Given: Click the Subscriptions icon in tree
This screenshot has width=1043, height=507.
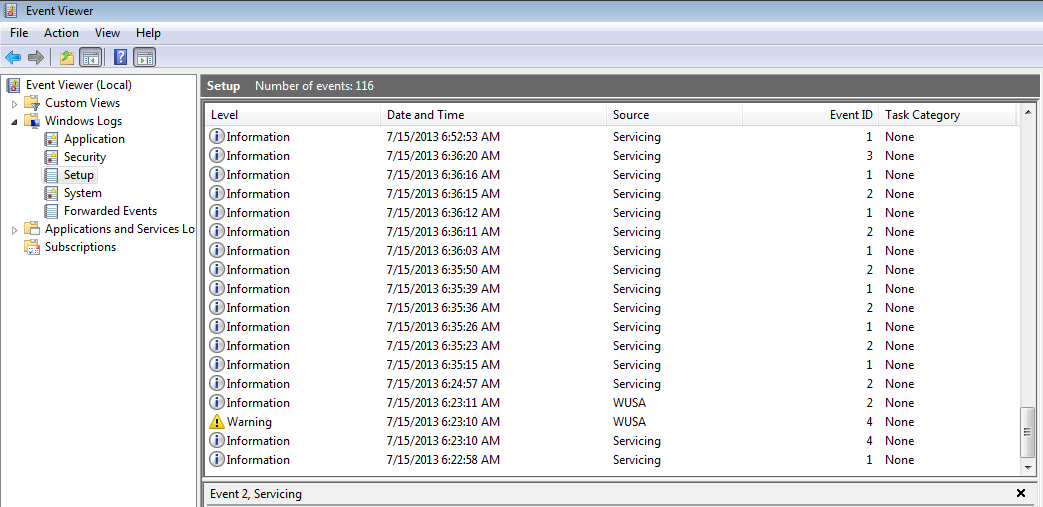Looking at the screenshot, I should (x=32, y=247).
